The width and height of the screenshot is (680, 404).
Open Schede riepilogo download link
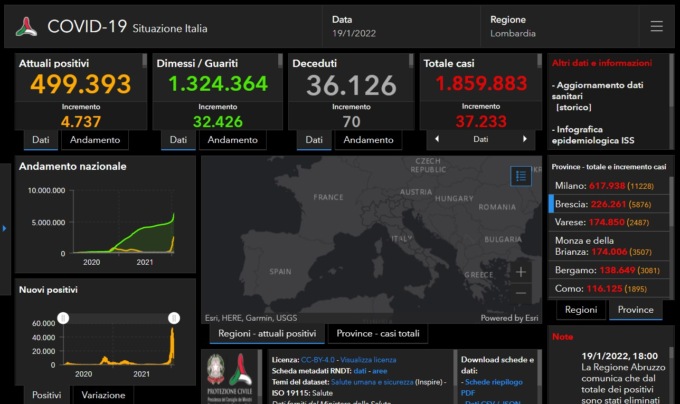[x=490, y=383]
